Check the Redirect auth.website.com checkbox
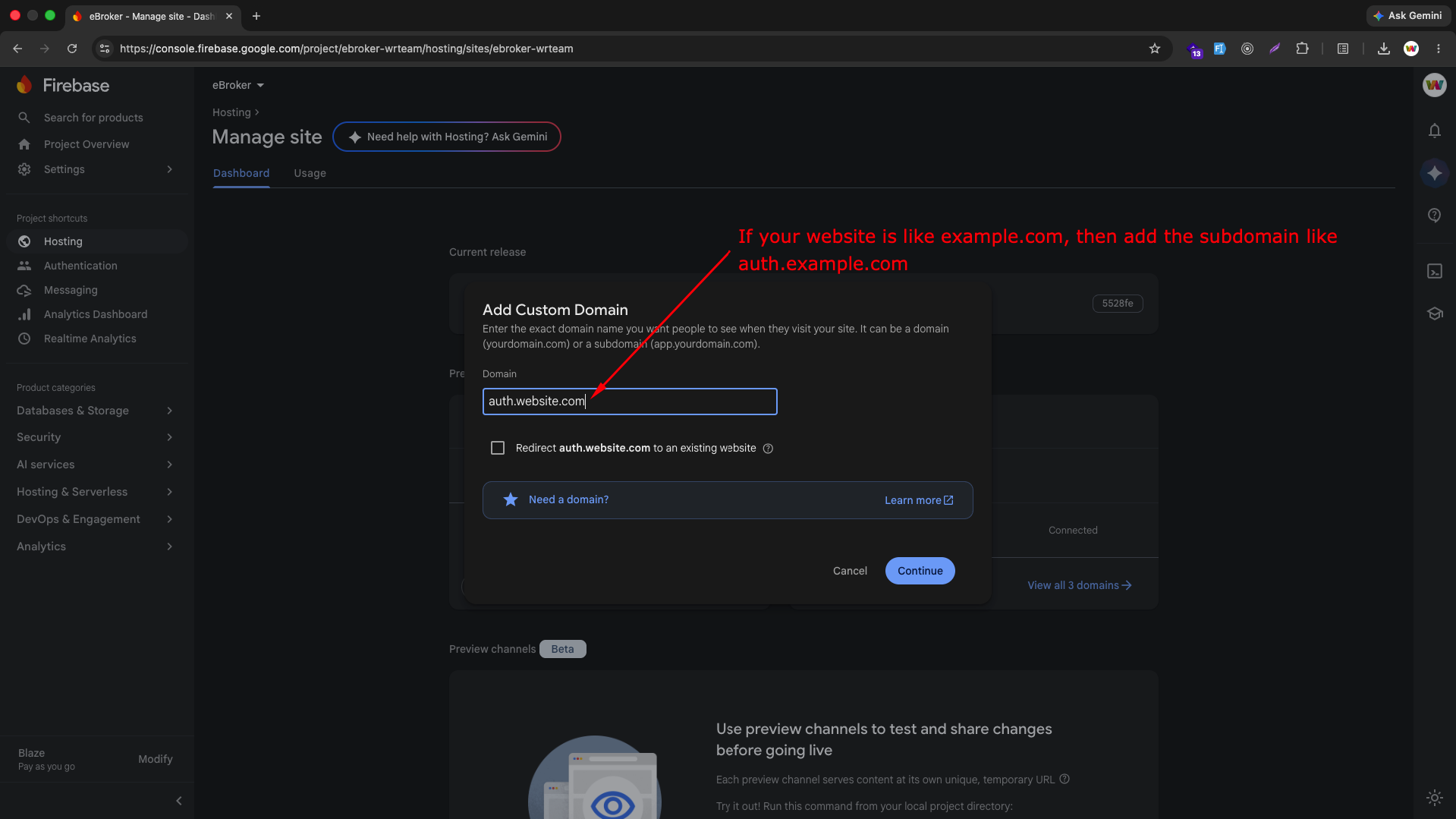The height and width of the screenshot is (819, 1456). click(498, 448)
